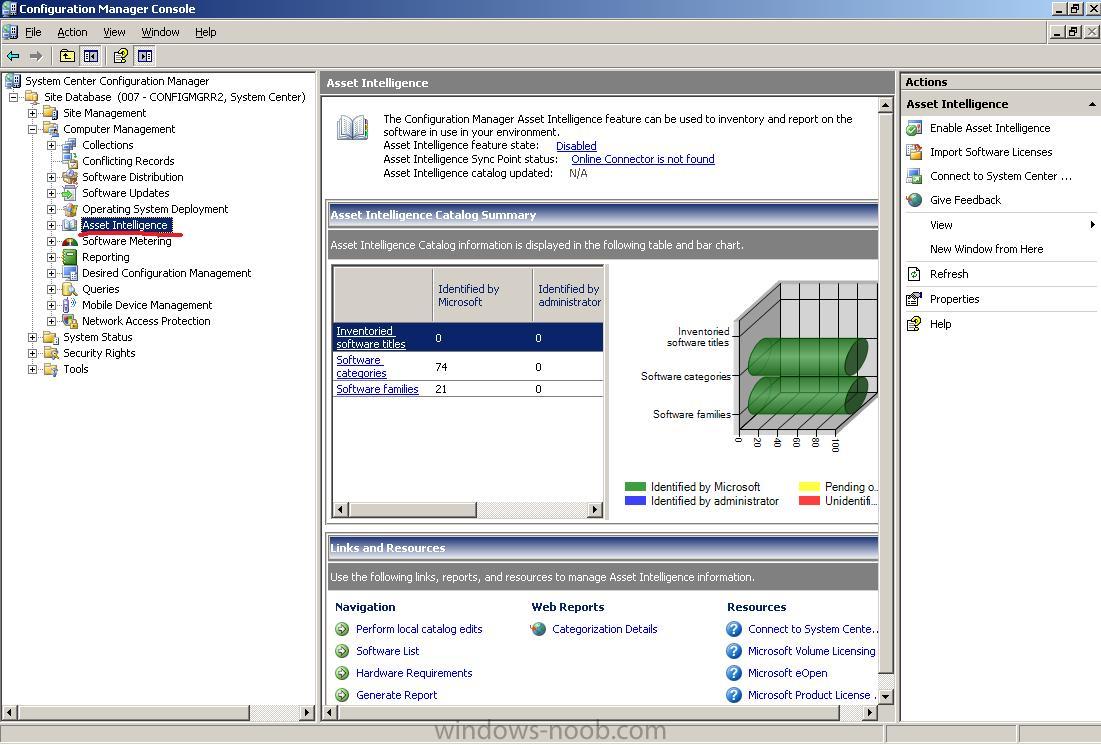
Task: Toggle the Show/Hide Action Pane toolbar icon
Action: [x=145, y=56]
